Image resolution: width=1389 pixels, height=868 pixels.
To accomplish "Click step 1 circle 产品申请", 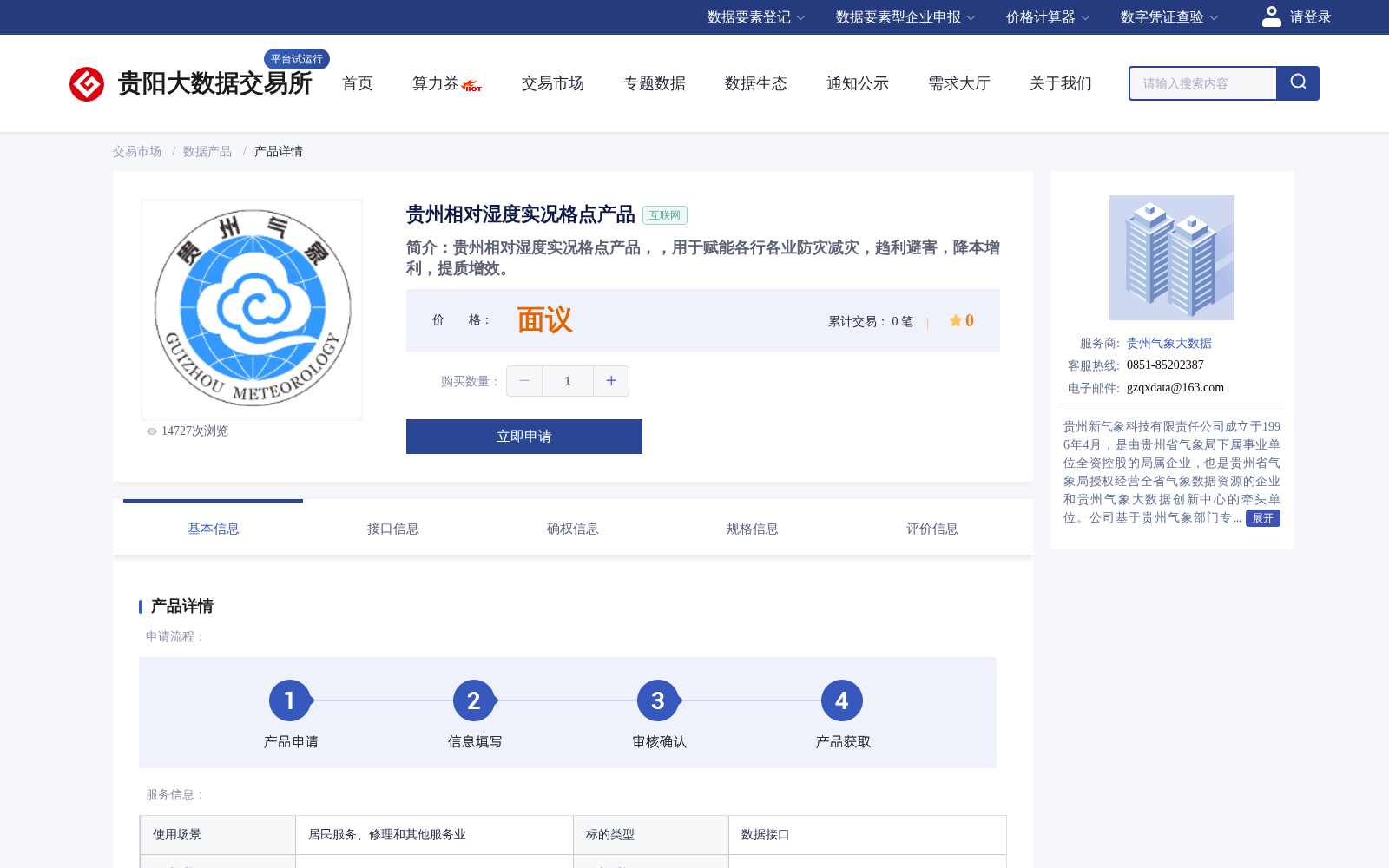I will (290, 700).
